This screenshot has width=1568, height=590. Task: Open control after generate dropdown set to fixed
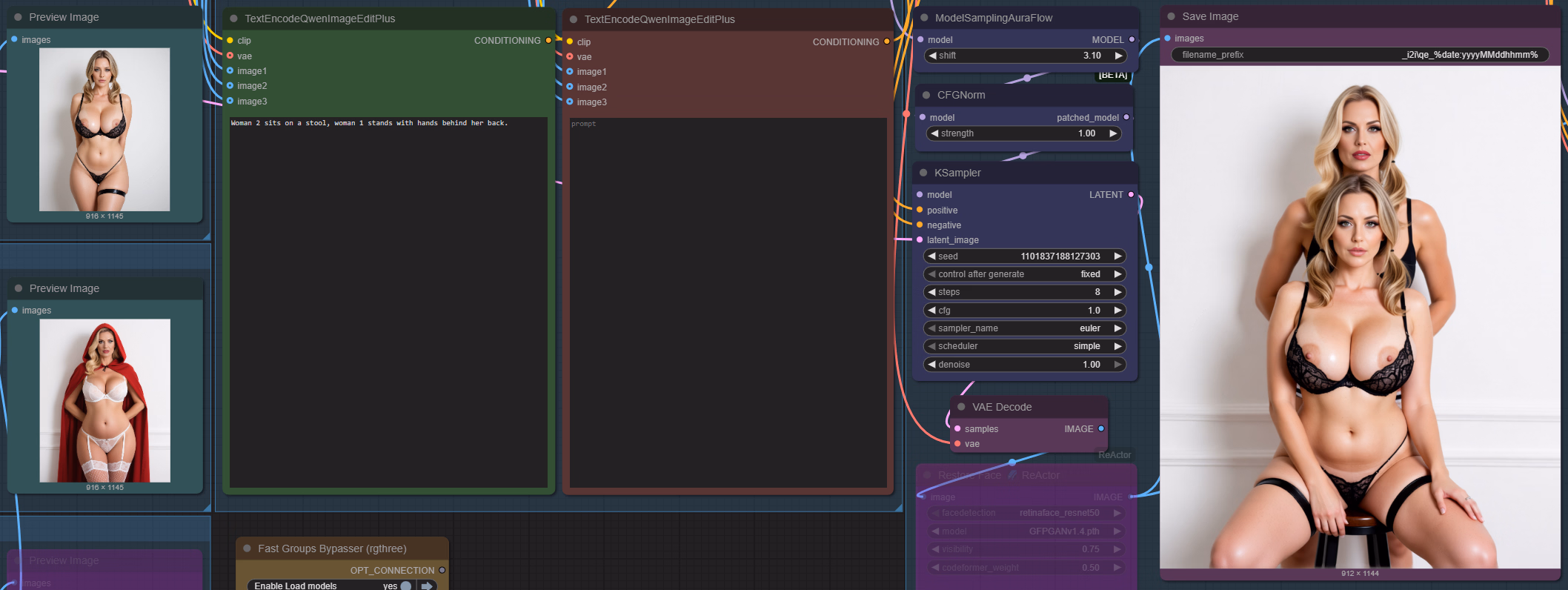[x=1025, y=274]
